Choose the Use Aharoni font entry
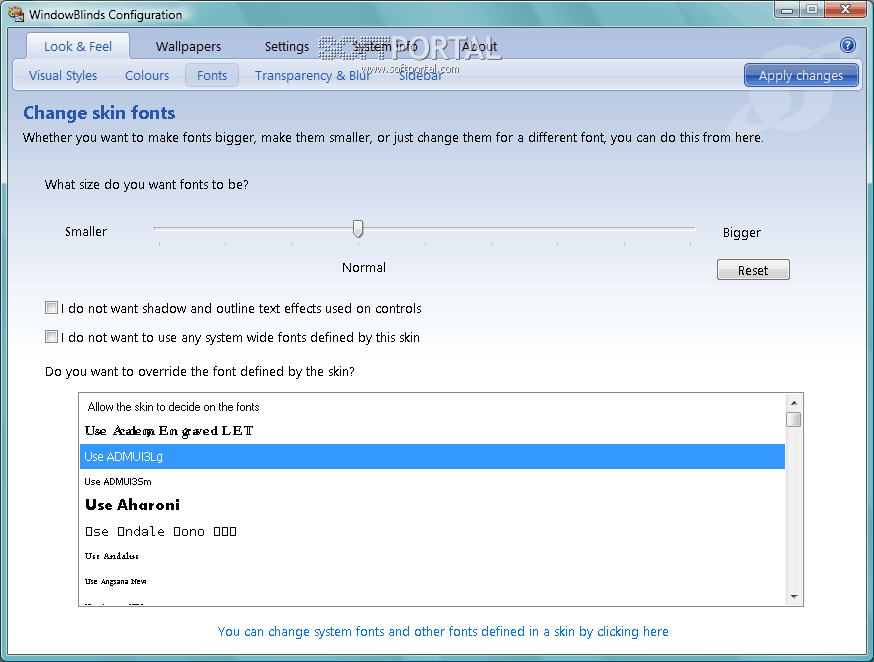Image resolution: width=874 pixels, height=662 pixels. point(432,505)
